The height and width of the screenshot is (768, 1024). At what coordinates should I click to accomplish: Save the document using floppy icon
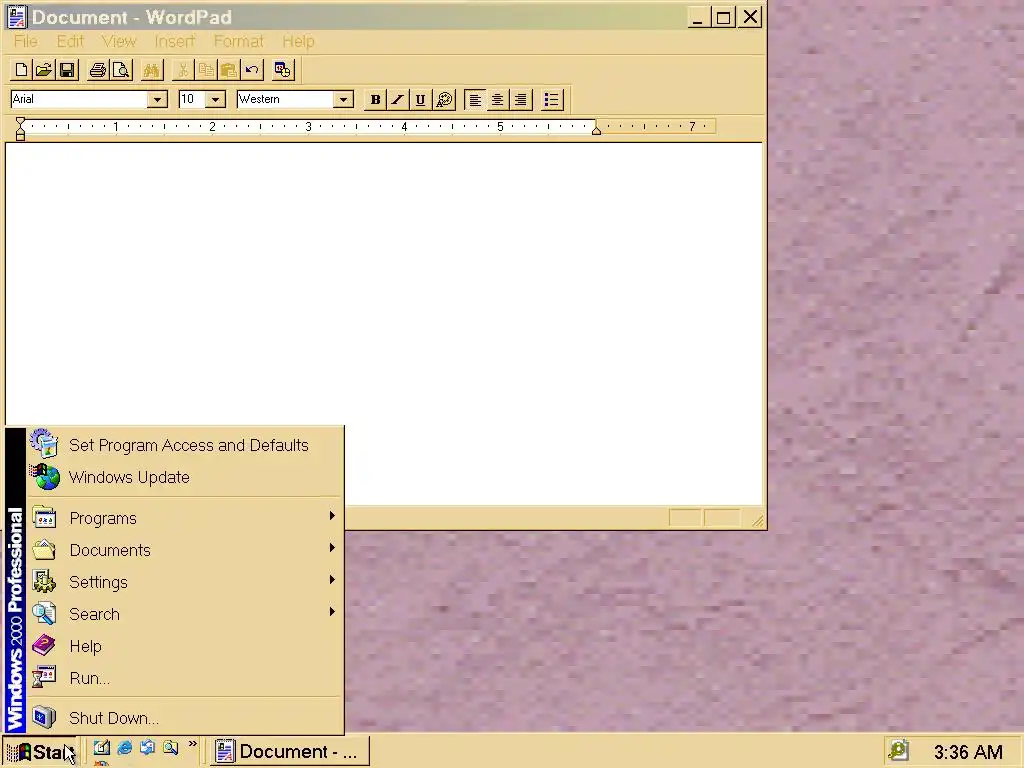(67, 70)
